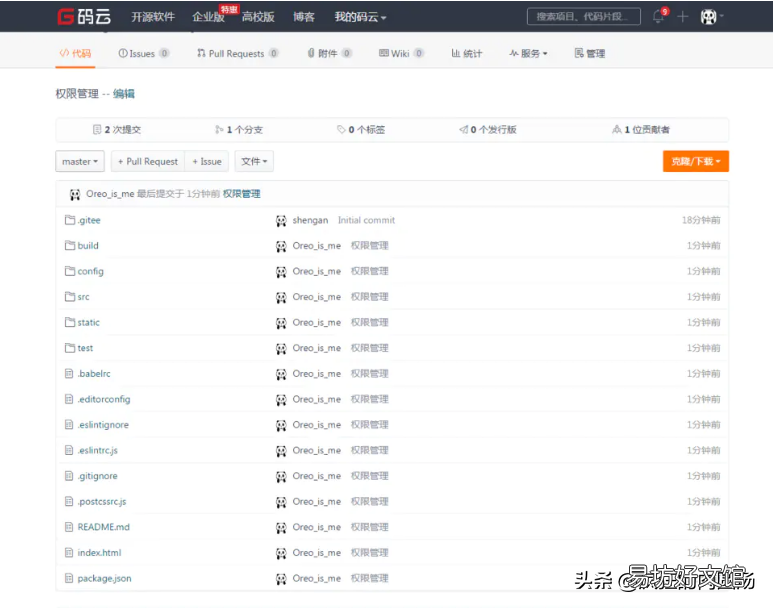773x608 pixels.
Task: Click panda avatar in latest commit header
Action: (x=75, y=194)
